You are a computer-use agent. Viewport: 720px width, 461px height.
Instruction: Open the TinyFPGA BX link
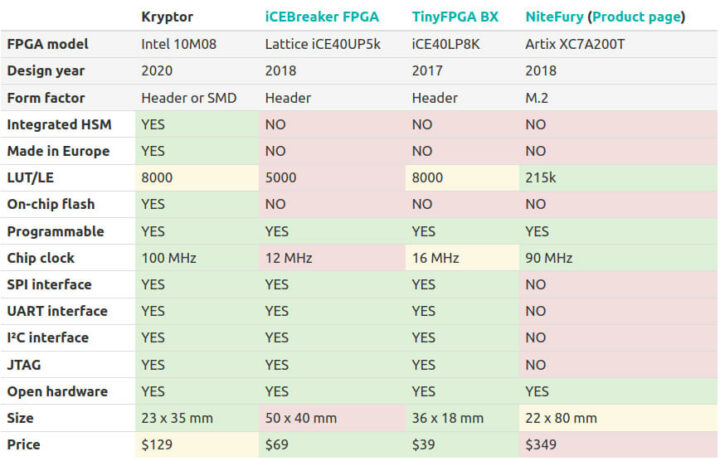pos(455,17)
